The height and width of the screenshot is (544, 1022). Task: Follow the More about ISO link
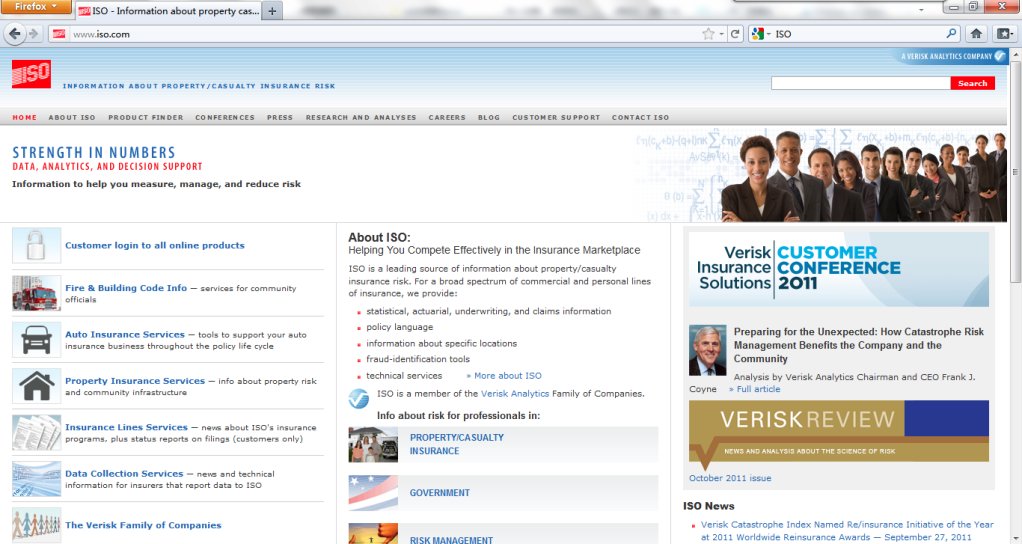click(504, 376)
